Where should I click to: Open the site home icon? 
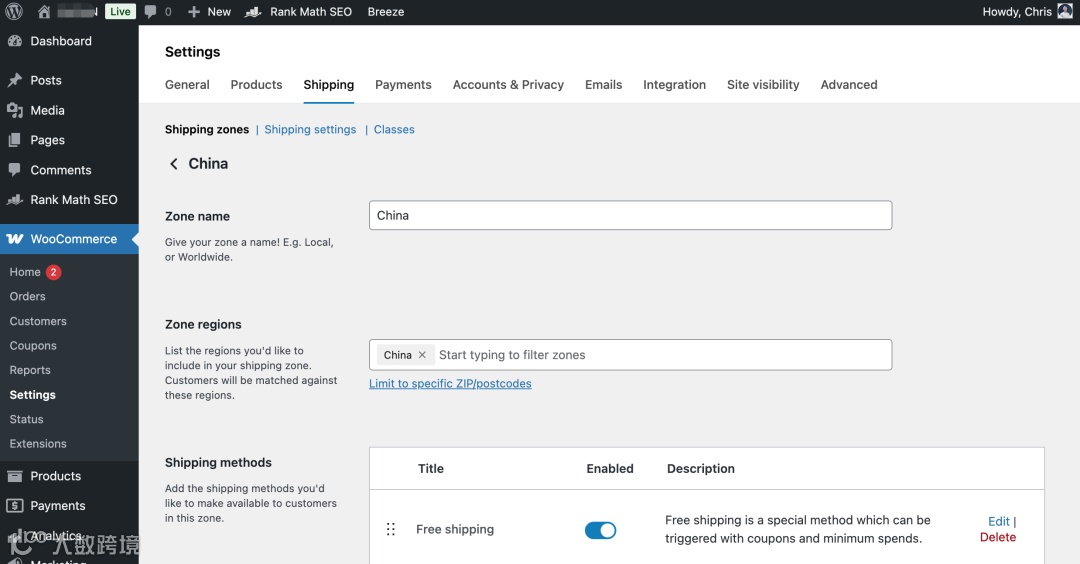pos(44,12)
